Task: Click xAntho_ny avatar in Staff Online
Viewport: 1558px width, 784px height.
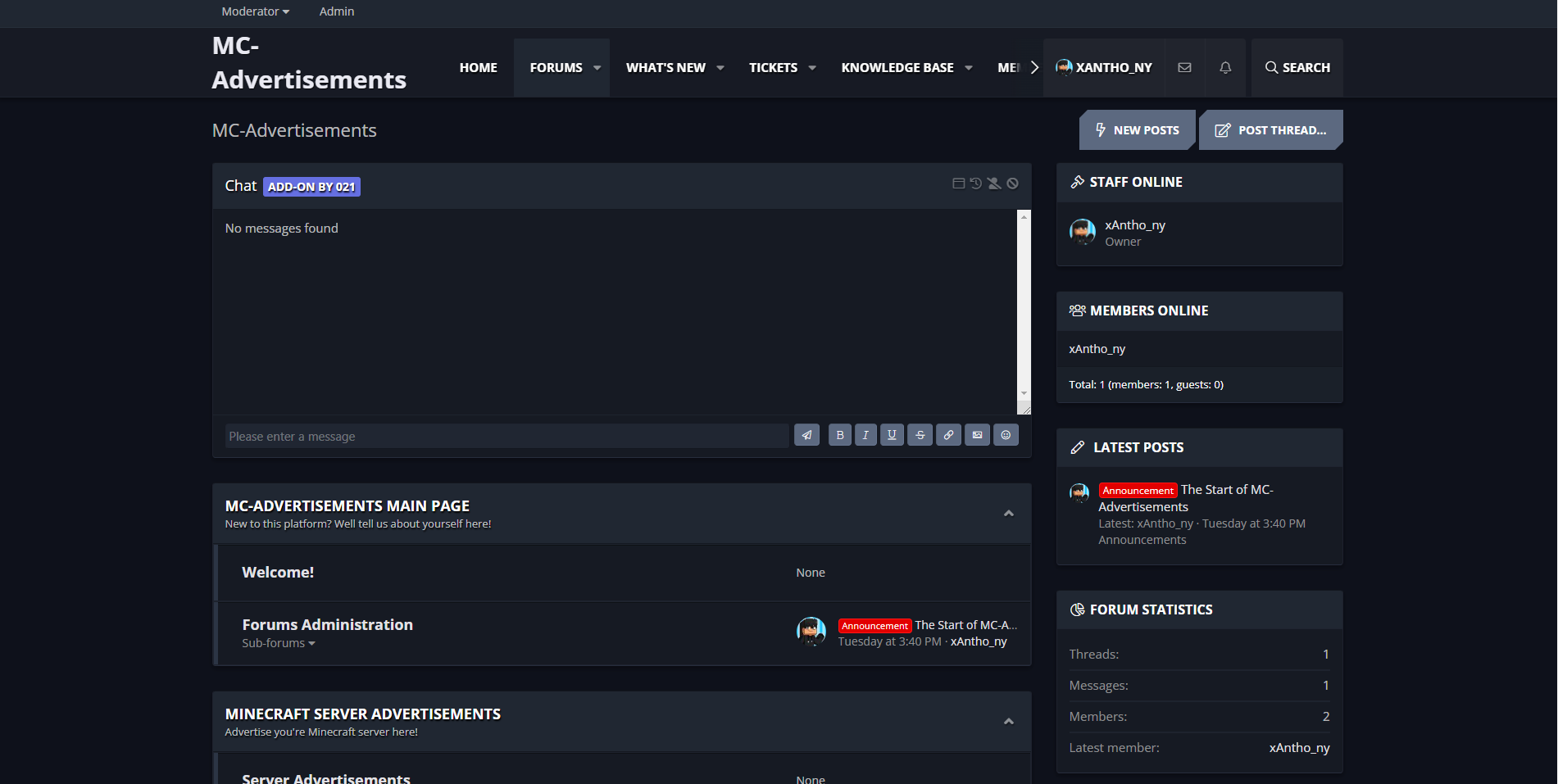Action: tap(1083, 232)
